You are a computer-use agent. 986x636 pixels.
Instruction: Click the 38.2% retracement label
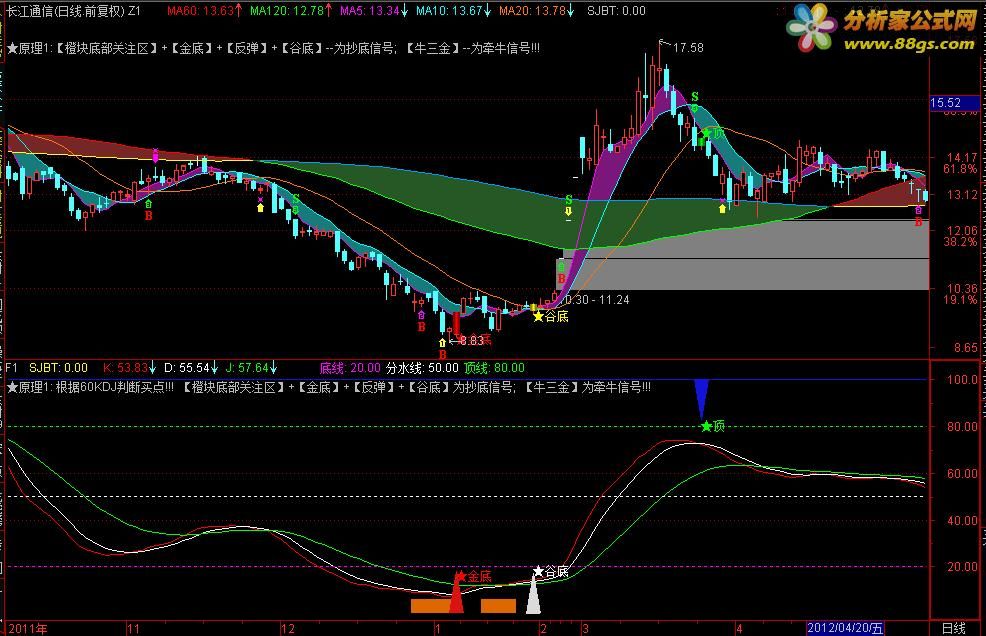click(960, 242)
